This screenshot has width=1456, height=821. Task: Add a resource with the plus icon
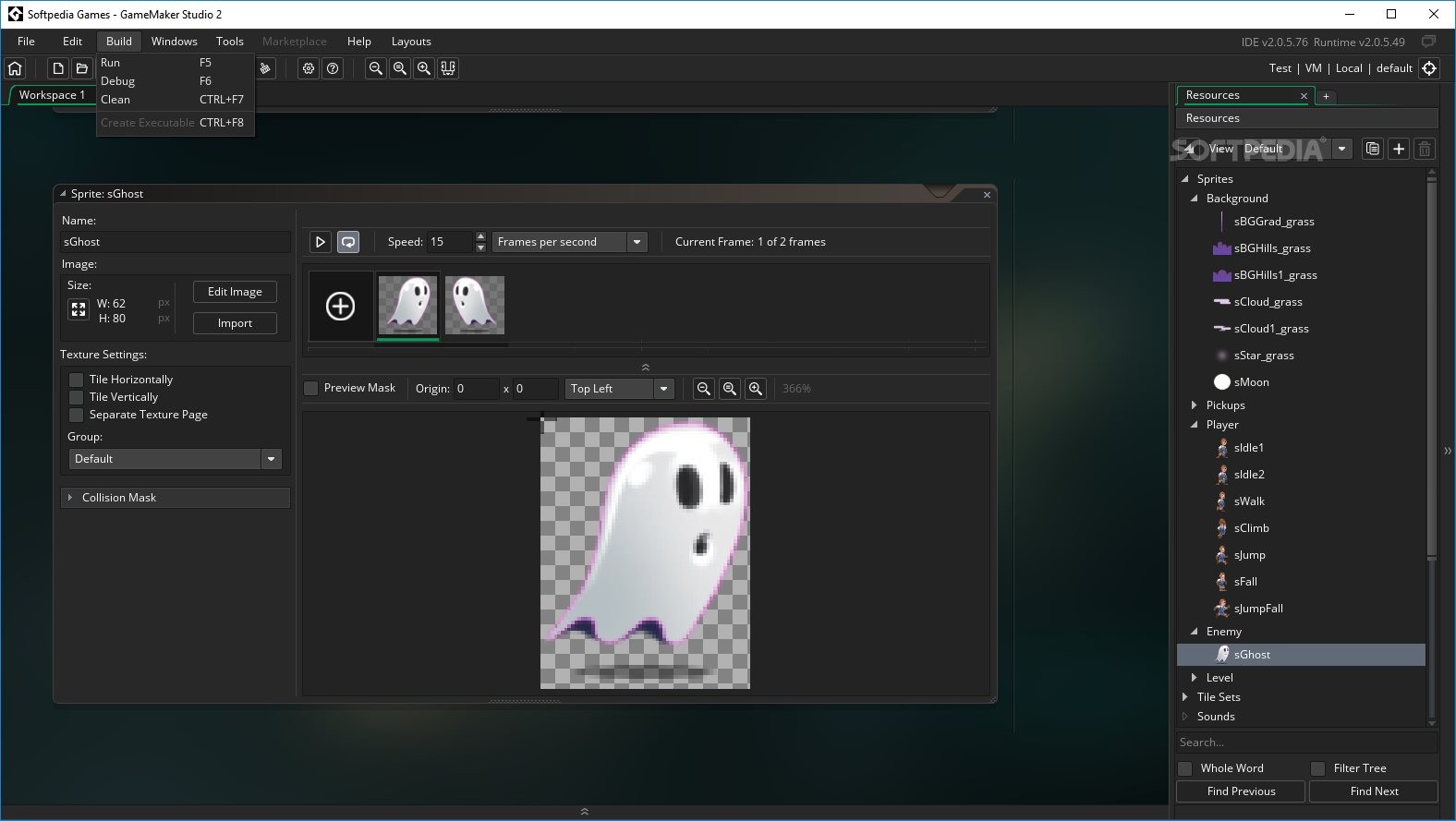1399,149
